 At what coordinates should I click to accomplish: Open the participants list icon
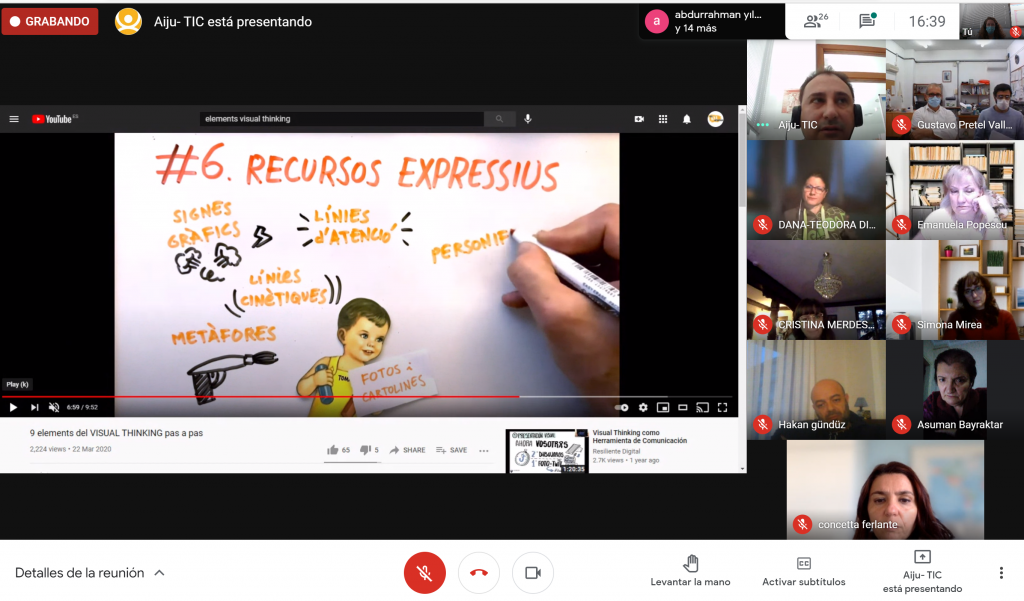point(816,21)
